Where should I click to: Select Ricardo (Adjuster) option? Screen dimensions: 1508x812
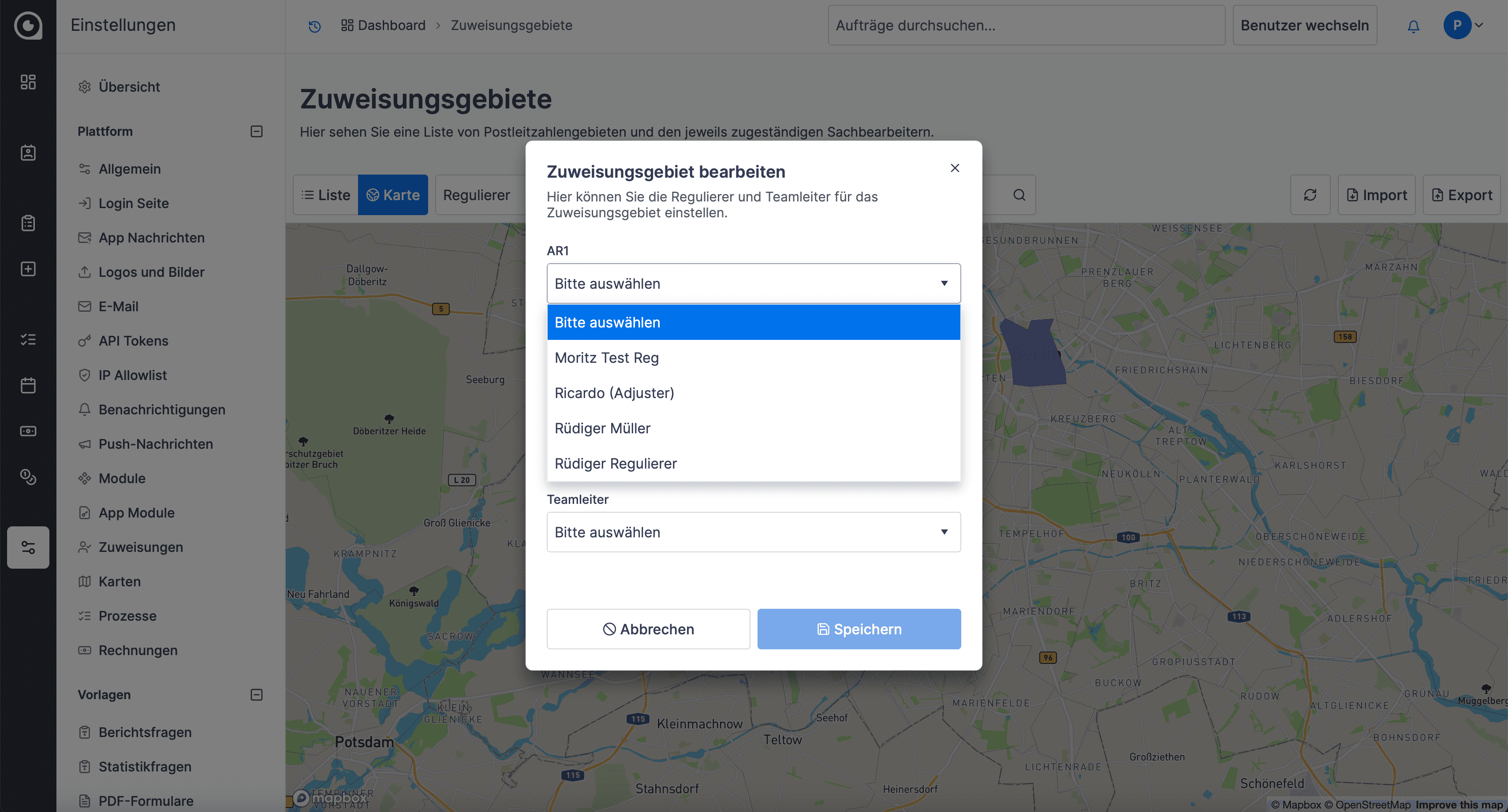614,393
